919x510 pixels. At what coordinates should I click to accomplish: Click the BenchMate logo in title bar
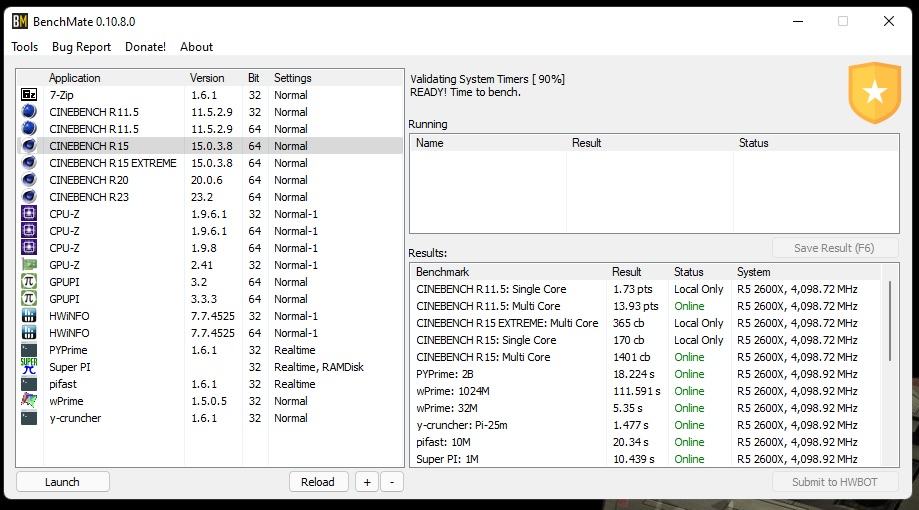click(x=19, y=21)
